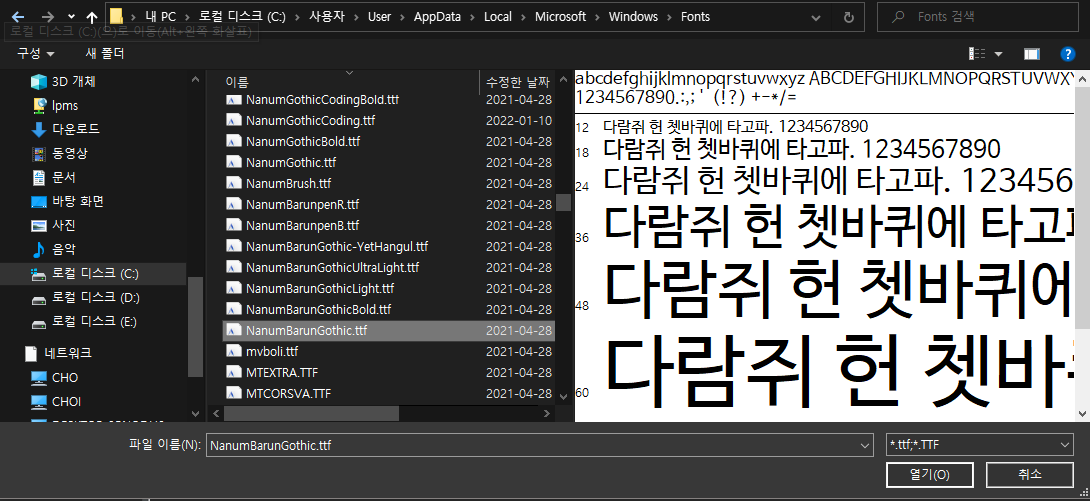This screenshot has width=1090, height=501.
Task: Go up one folder level arrow
Action: tap(92, 17)
